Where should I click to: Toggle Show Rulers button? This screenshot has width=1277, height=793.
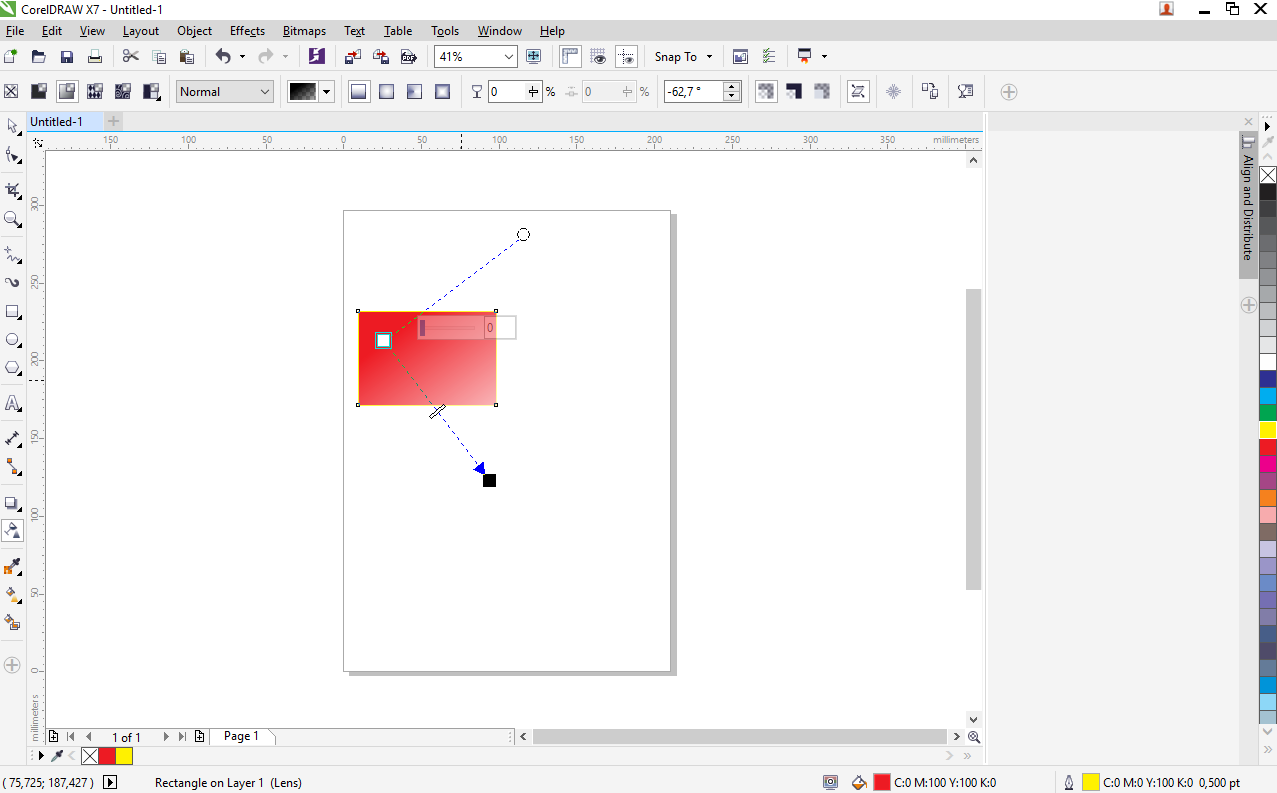[x=570, y=57]
